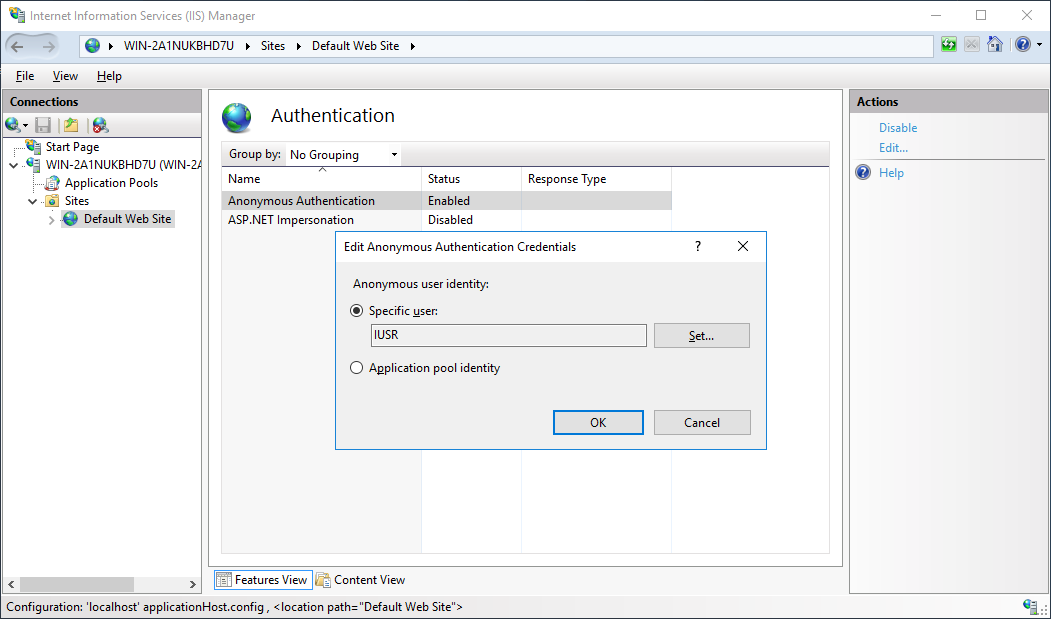
Task: Click the Create New Connection globe icon
Action: pos(13,125)
